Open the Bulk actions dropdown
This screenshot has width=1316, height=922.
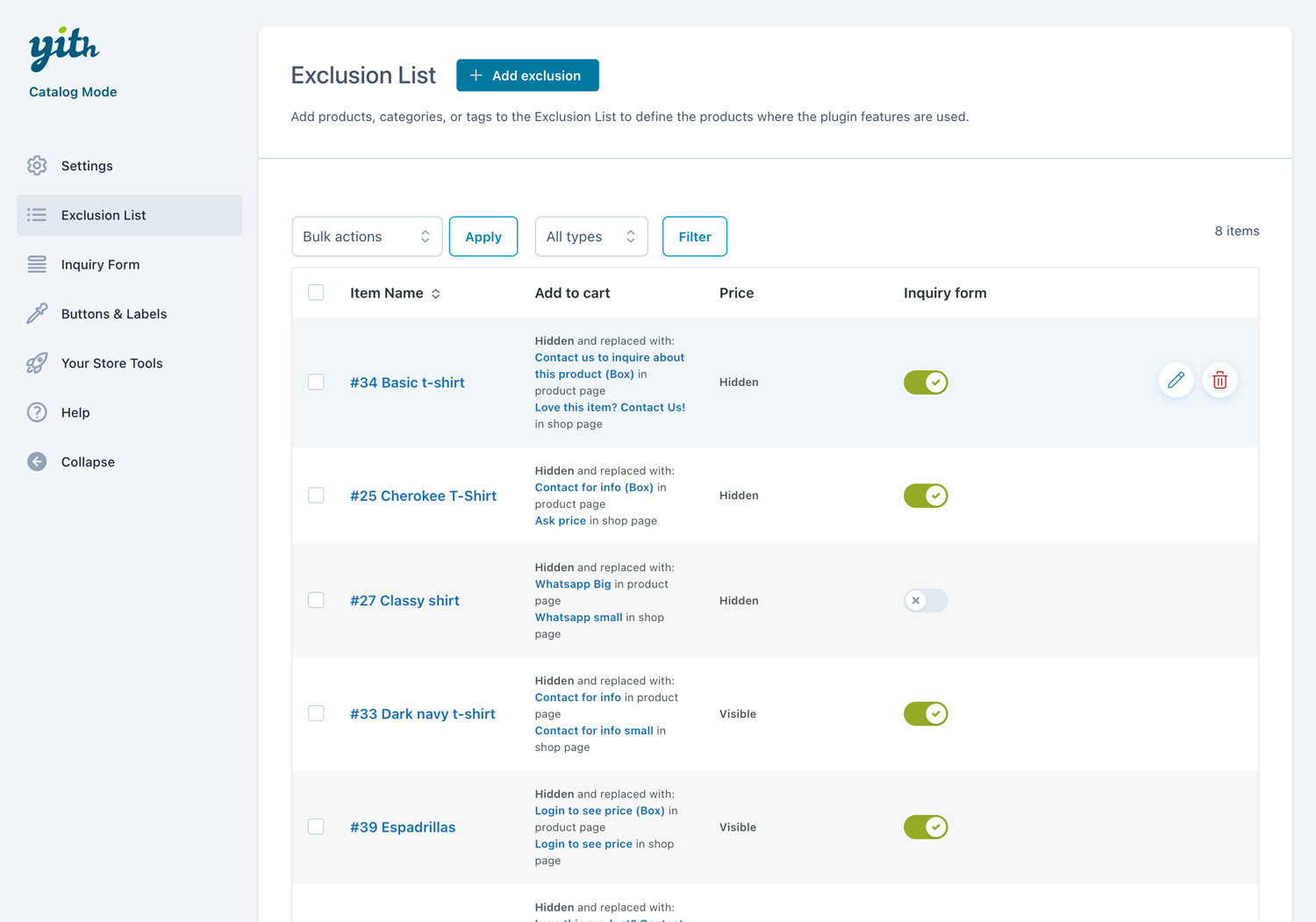367,237
